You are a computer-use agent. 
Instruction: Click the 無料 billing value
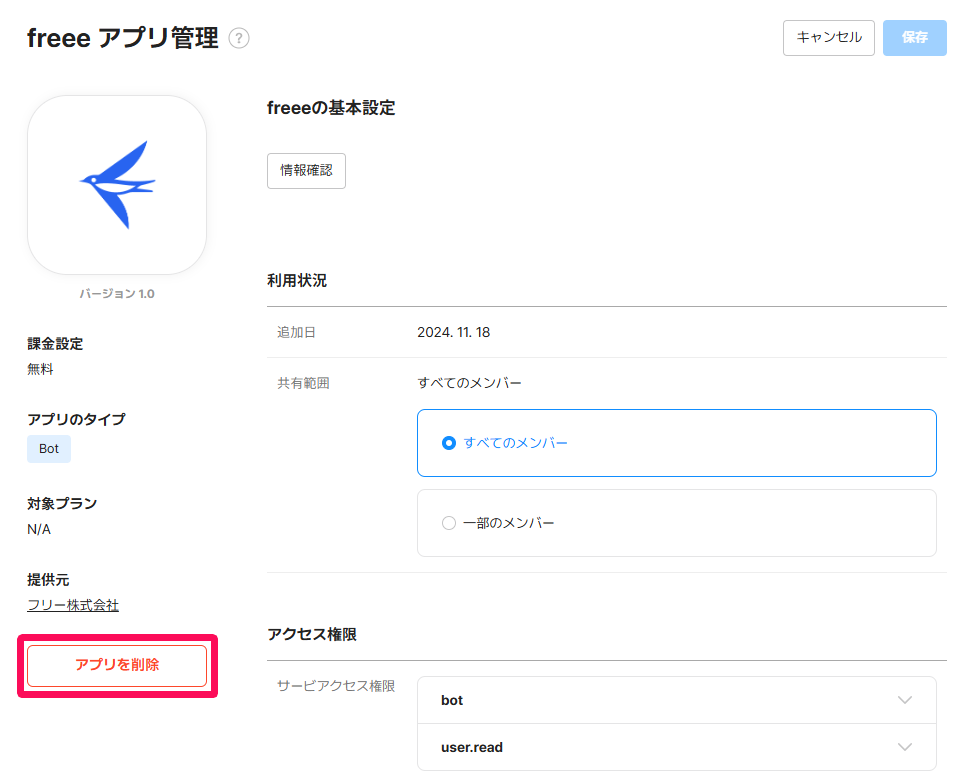pyautogui.click(x=40, y=369)
